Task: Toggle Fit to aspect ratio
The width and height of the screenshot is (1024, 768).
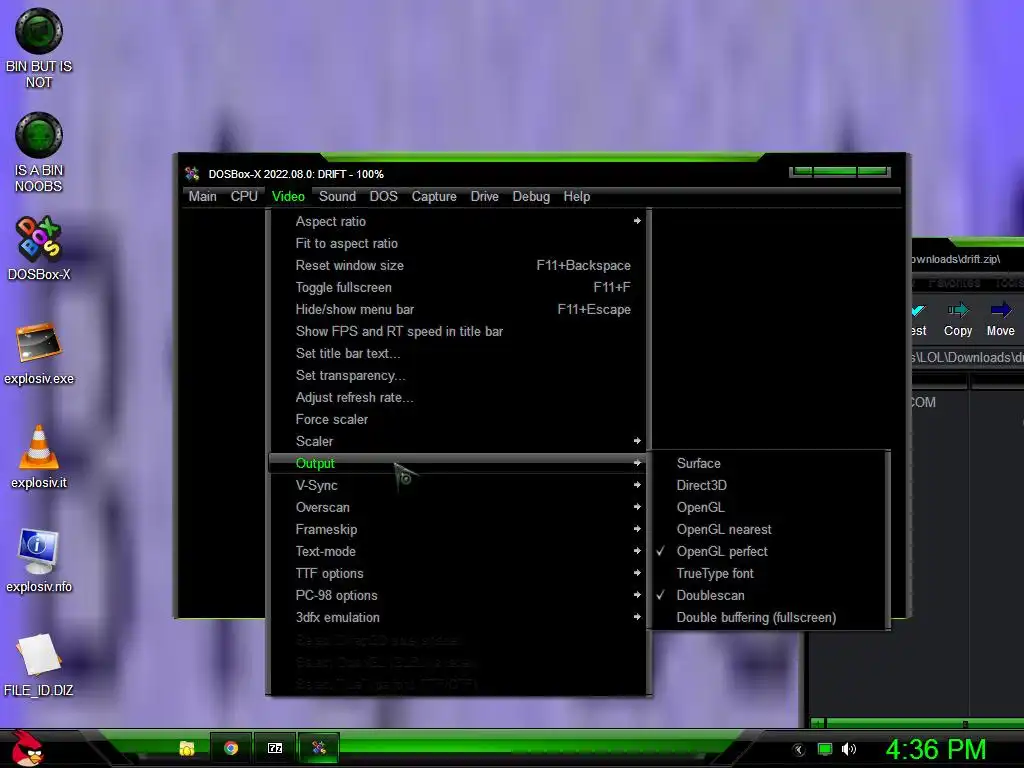Action: coord(458,244)
